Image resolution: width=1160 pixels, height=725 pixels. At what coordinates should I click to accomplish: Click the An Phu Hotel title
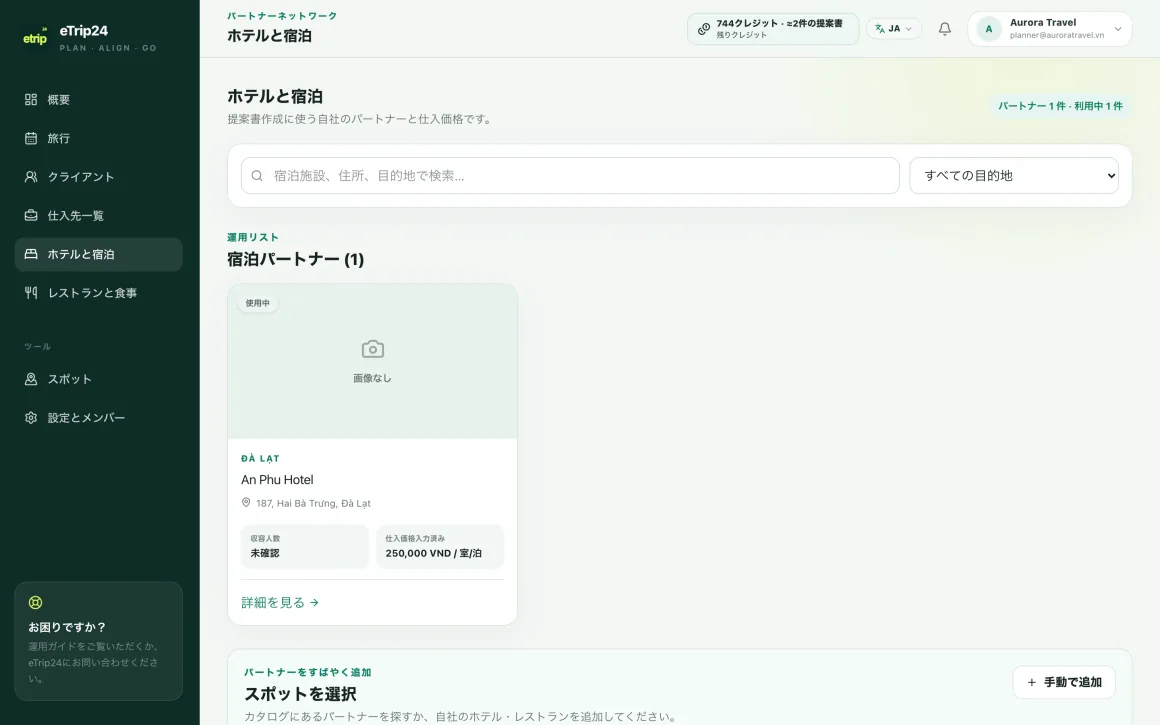[x=277, y=479]
